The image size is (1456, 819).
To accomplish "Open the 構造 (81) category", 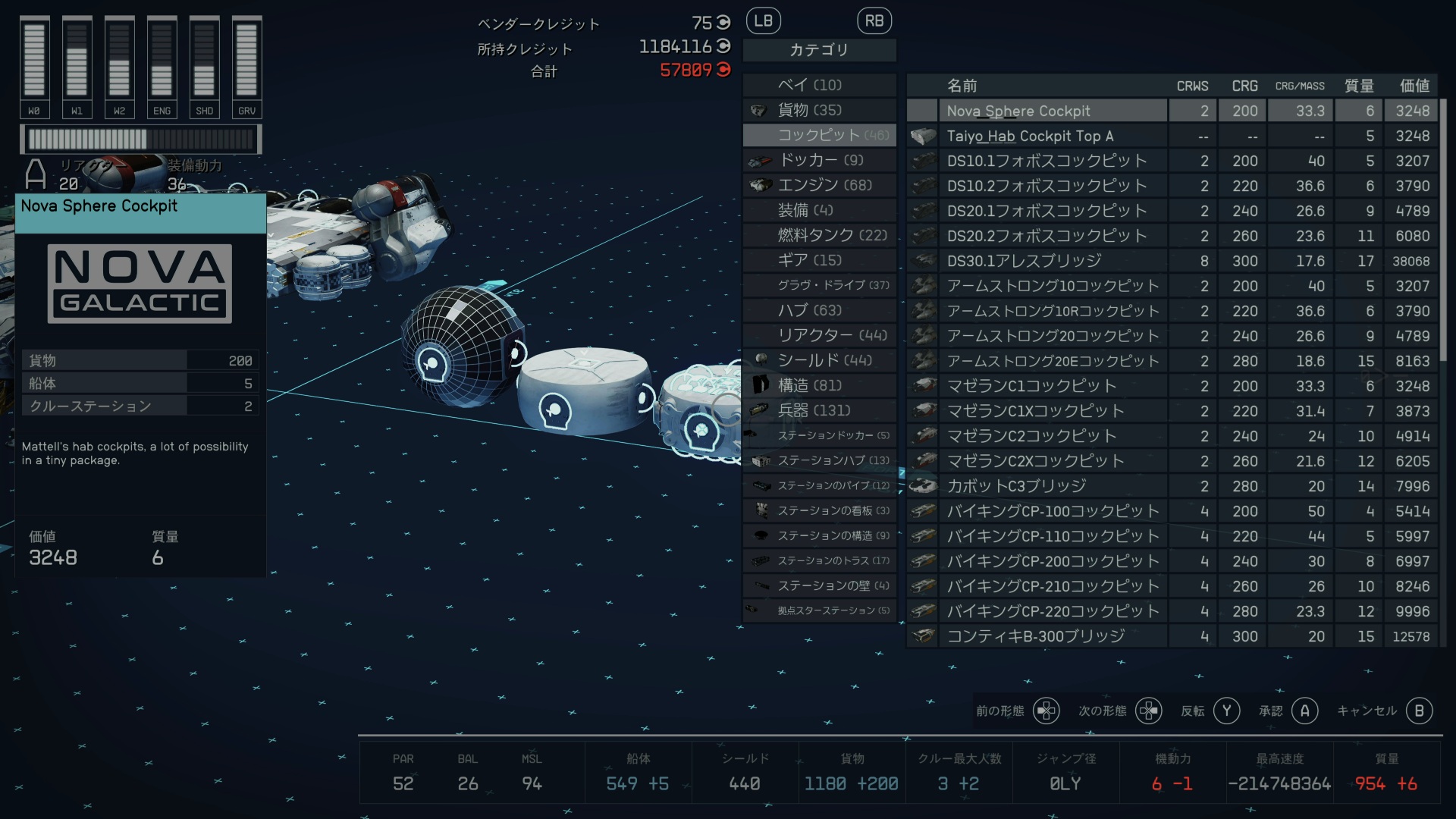I will coord(820,385).
